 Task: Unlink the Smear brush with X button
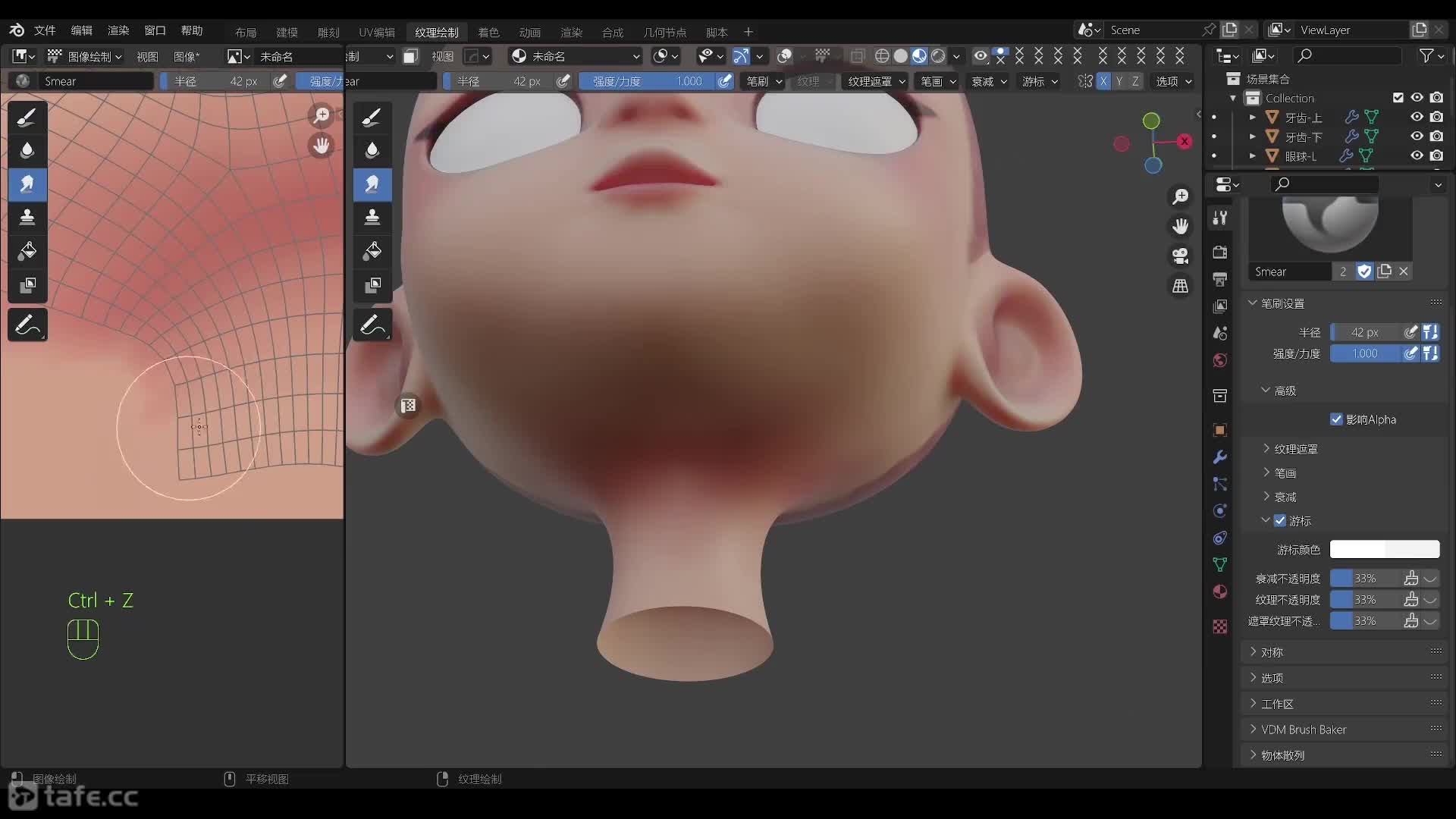tap(1404, 271)
